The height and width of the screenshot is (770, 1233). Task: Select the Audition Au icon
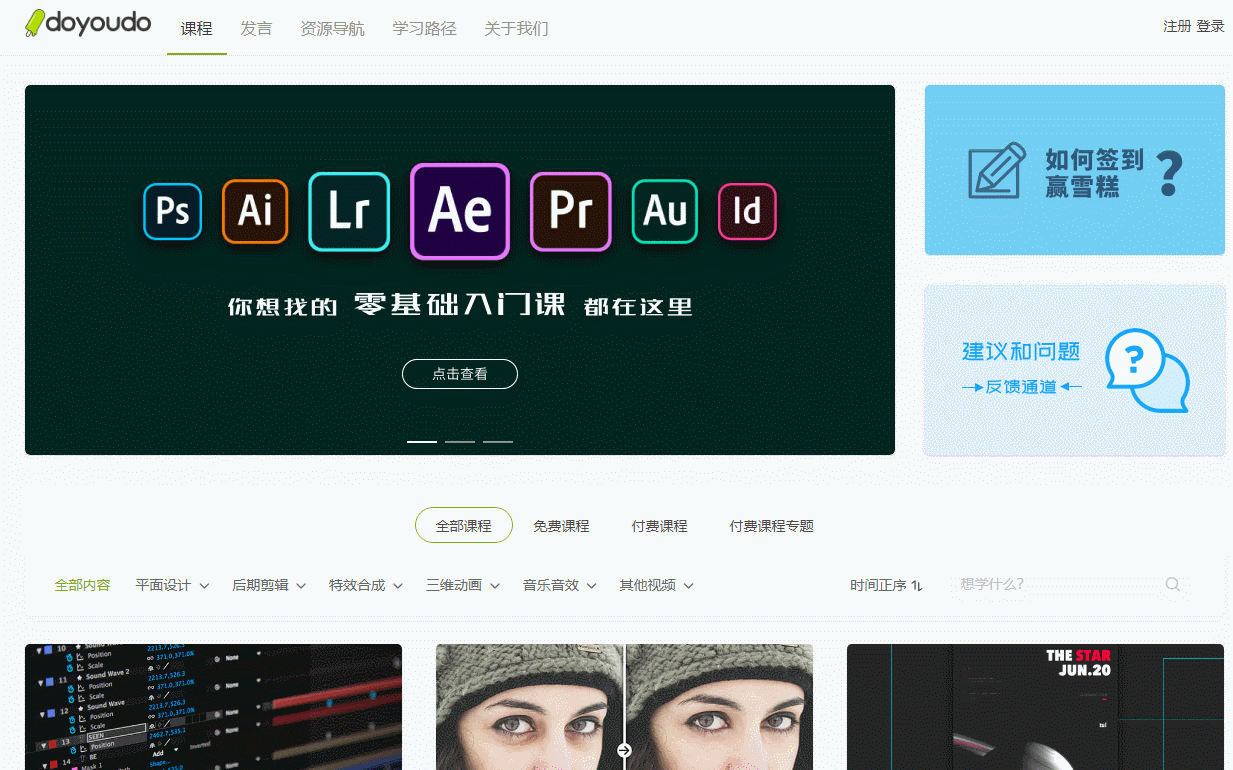663,211
